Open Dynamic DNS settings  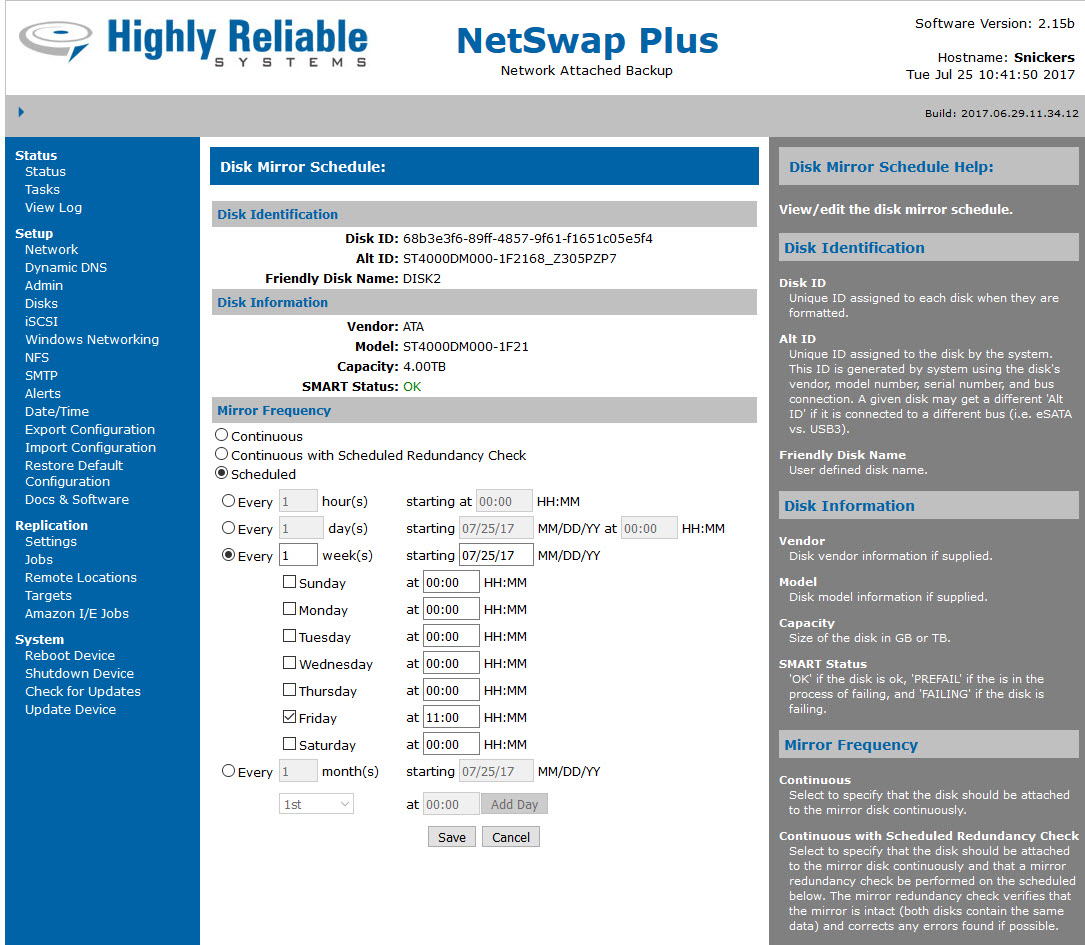click(66, 268)
